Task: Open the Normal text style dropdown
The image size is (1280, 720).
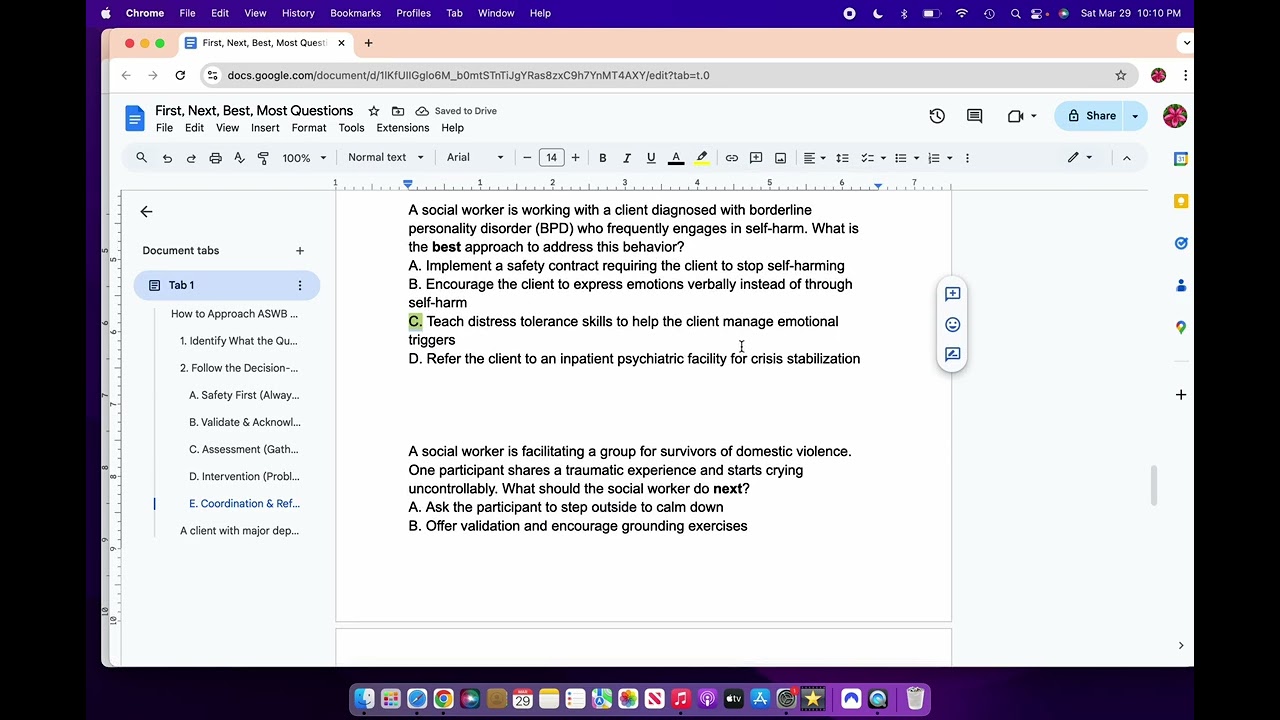Action: (x=386, y=158)
